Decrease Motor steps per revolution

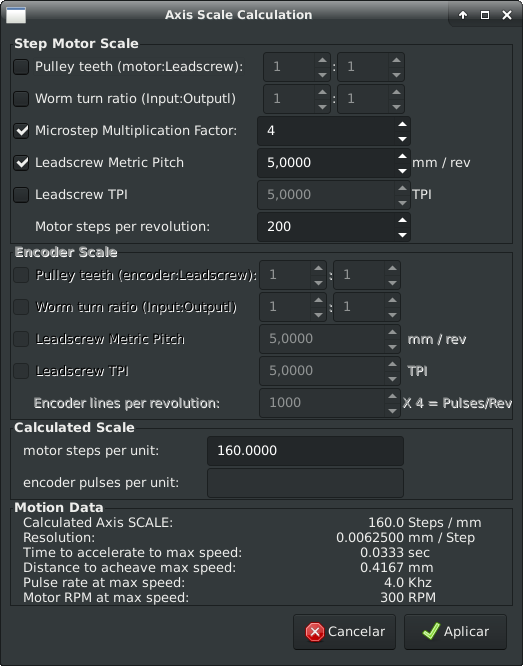[x=402, y=234]
